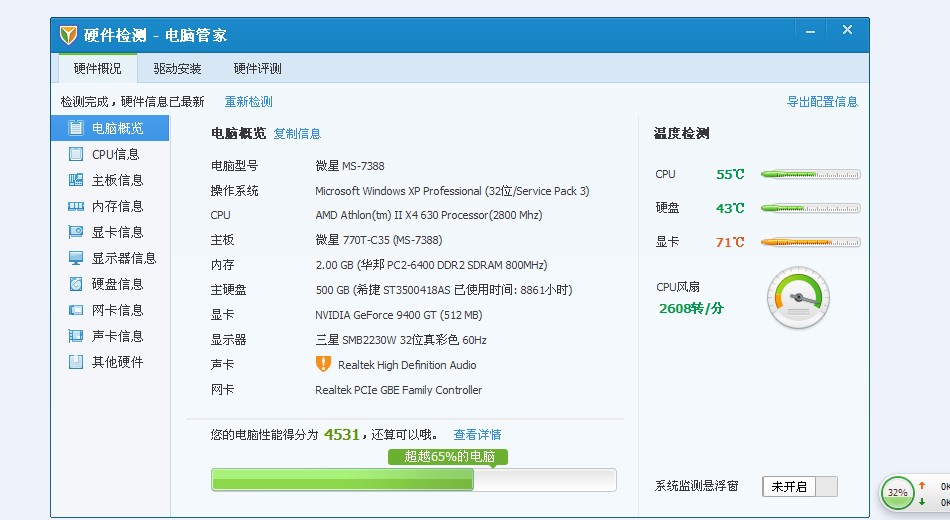
Task: Open the CPU信息 sidebar icon
Action: [x=76, y=154]
